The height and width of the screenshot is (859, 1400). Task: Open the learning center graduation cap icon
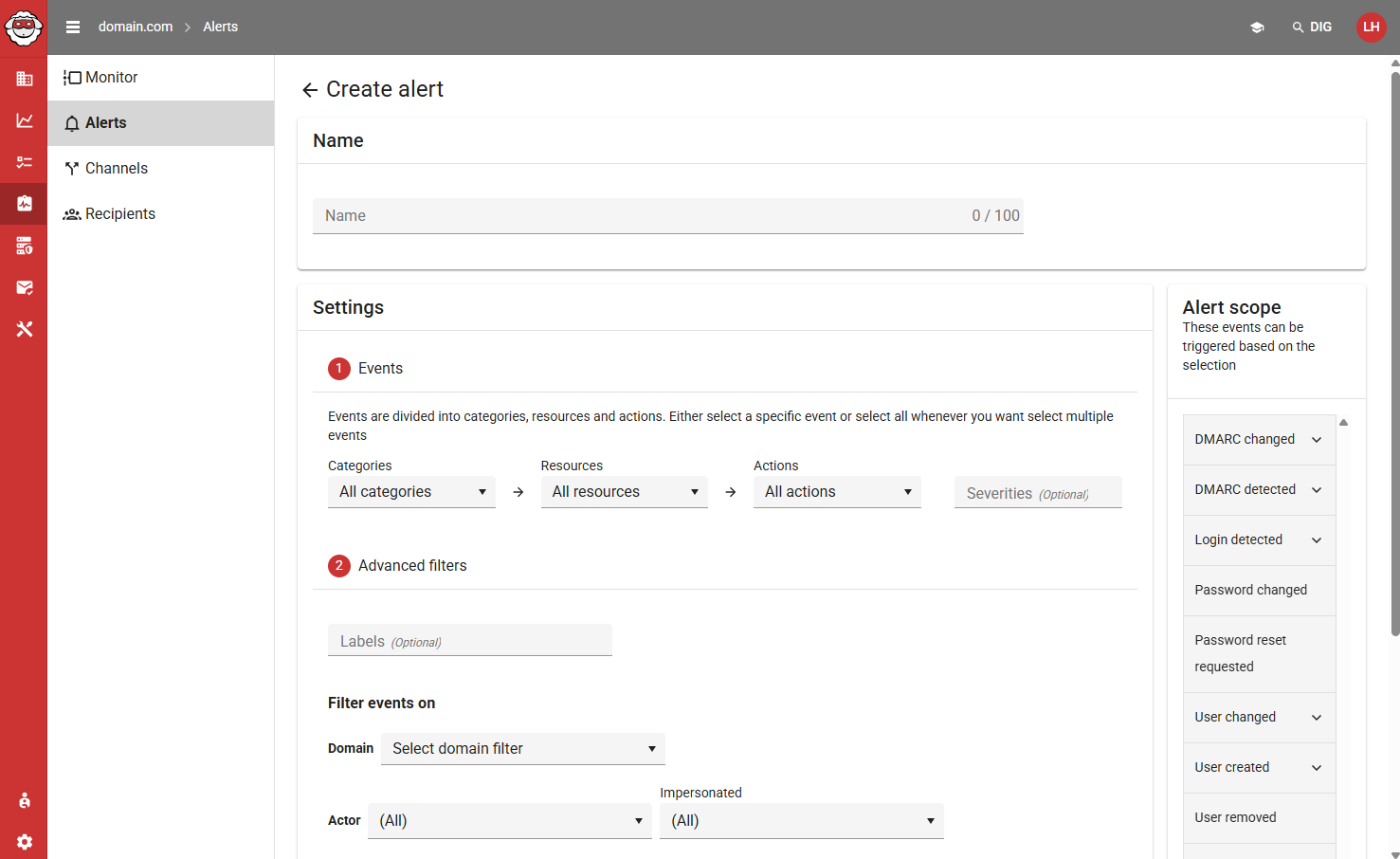pyautogui.click(x=1257, y=27)
